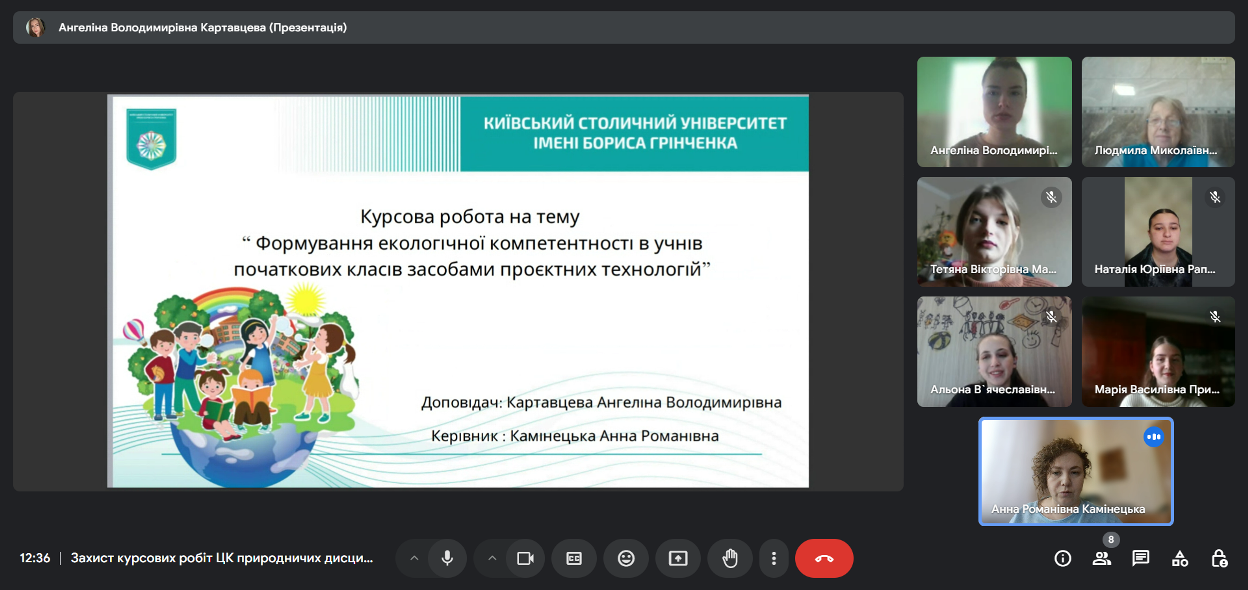The image size is (1248, 590).
Task: Click presenter name in top bar
Action: coord(202,28)
